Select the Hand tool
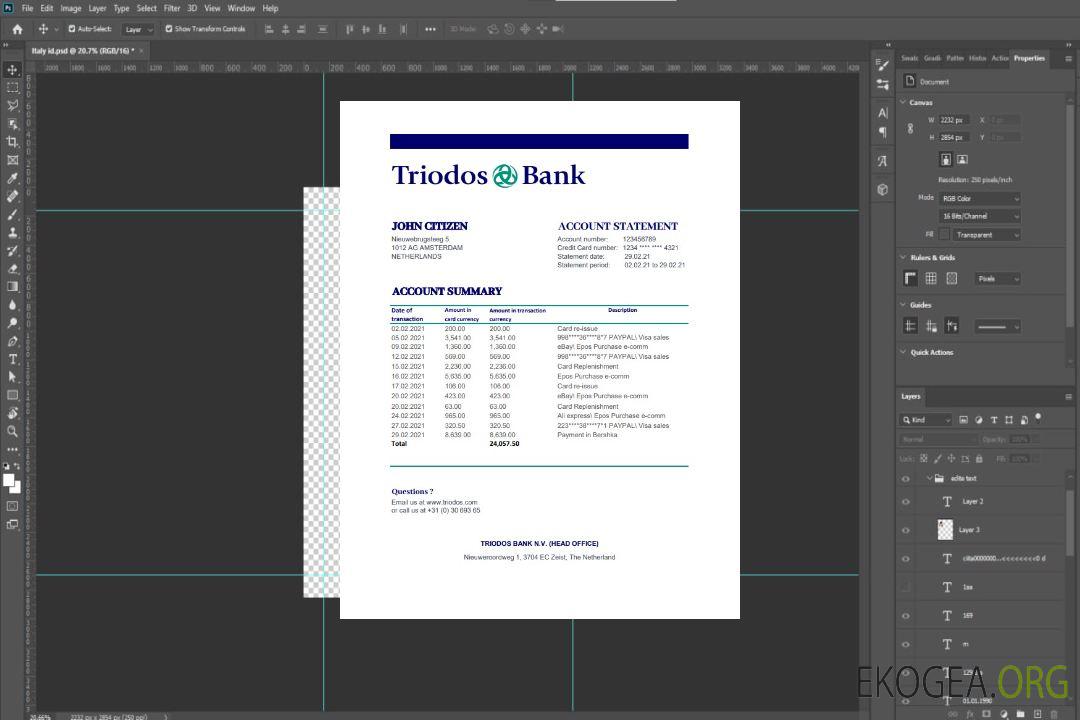Screen dimensions: 1080x720 (x=12, y=413)
